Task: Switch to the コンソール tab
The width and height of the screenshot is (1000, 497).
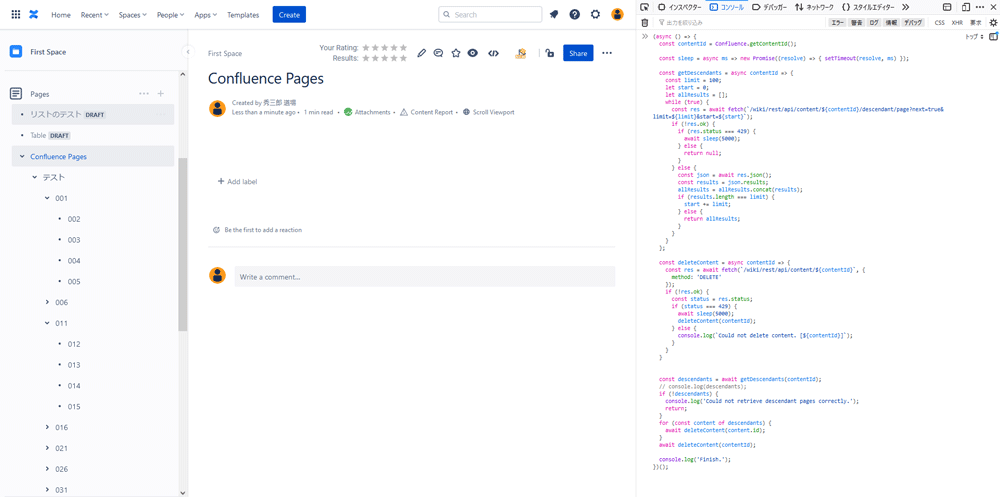Action: pyautogui.click(x=726, y=7)
